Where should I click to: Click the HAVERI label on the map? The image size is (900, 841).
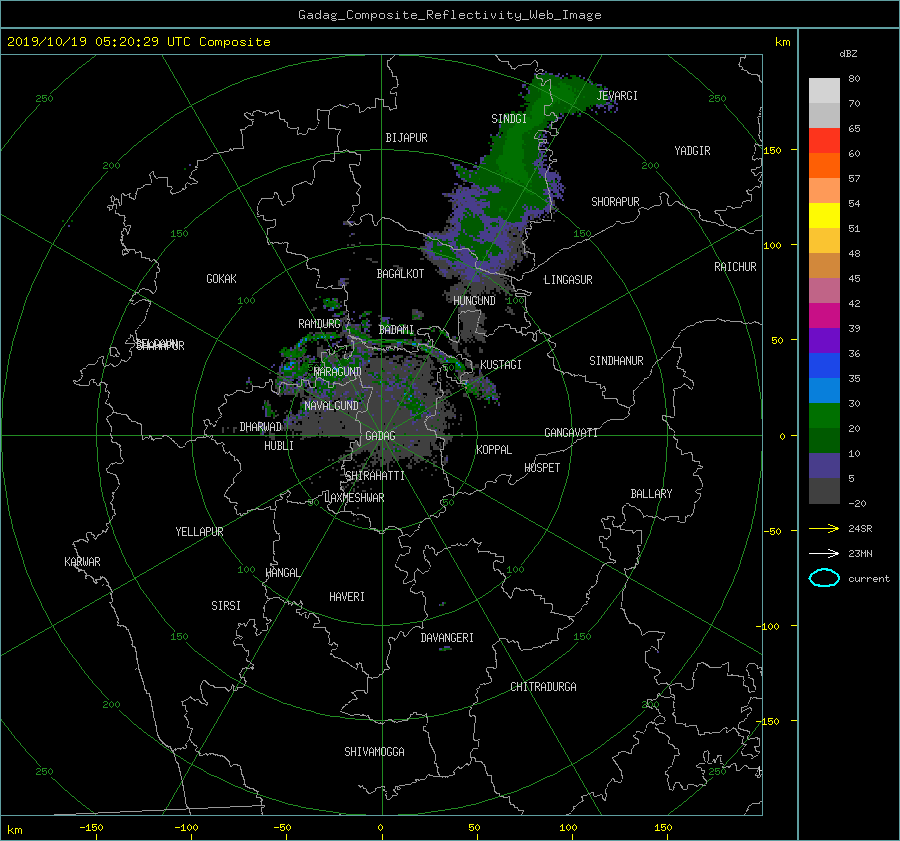pos(347,597)
